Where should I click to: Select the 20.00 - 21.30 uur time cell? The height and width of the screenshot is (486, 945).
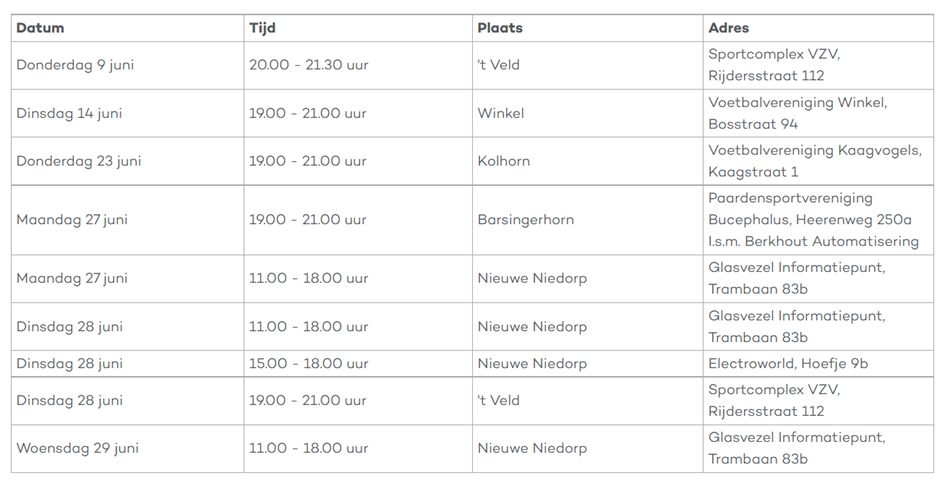pyautogui.click(x=308, y=65)
